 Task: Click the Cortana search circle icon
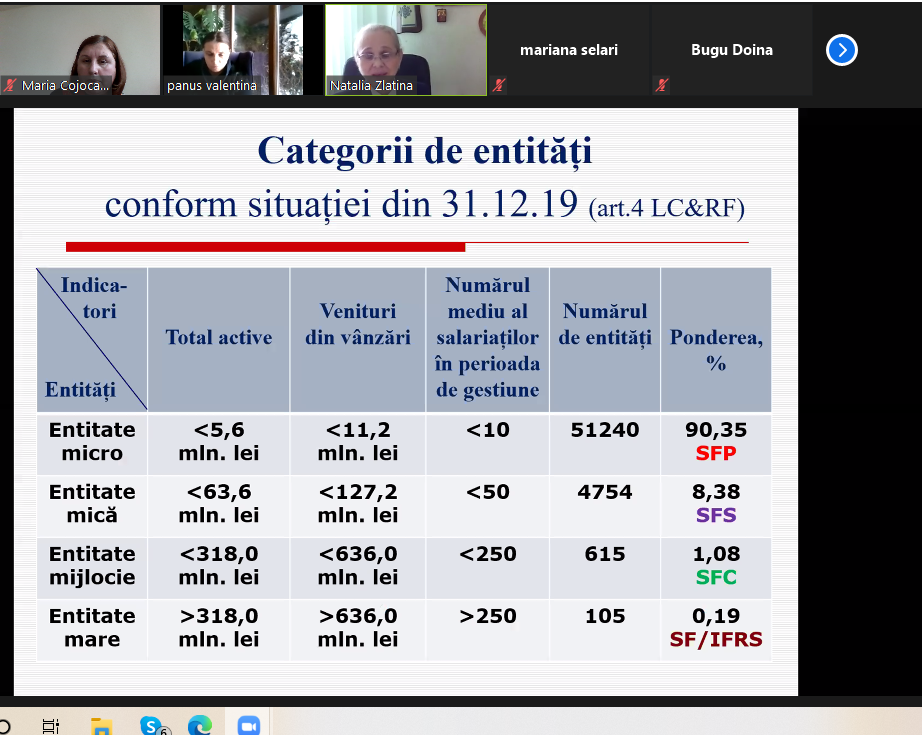(4, 725)
